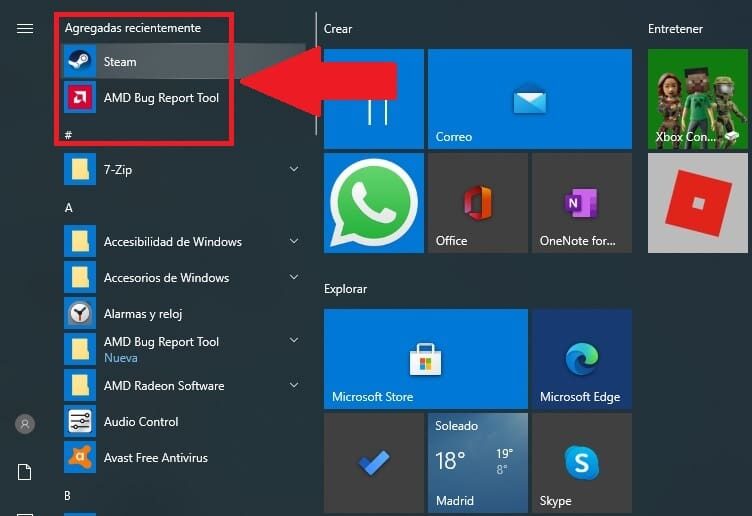752x516 pixels.
Task: Click the Explorar group heading
Action: (345, 289)
